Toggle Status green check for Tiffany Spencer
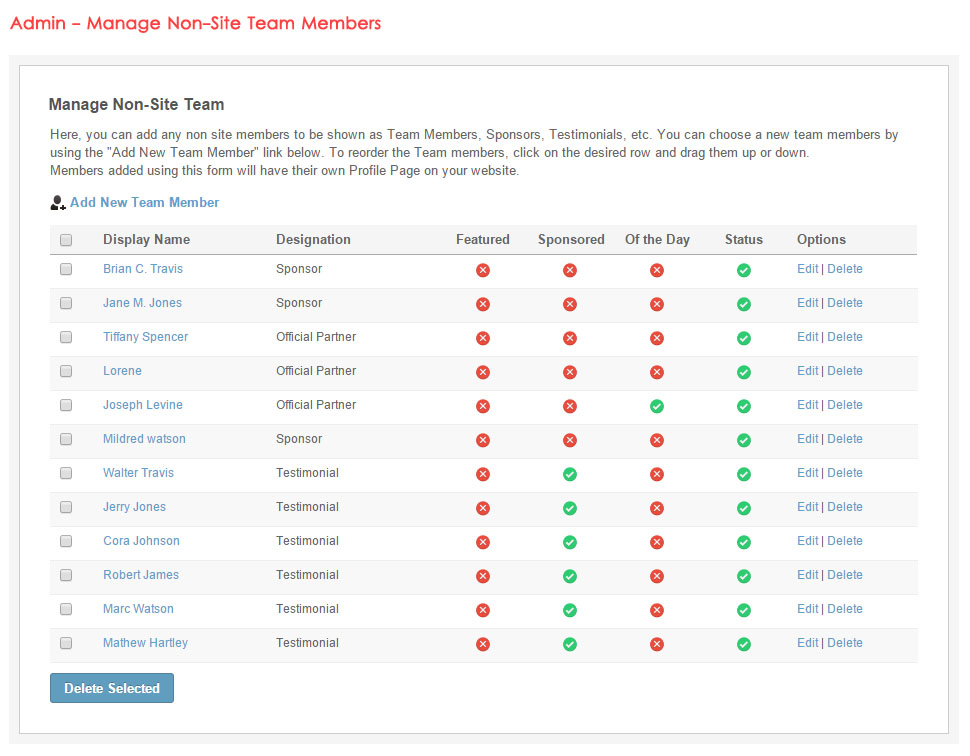970x756 pixels. 744,338
